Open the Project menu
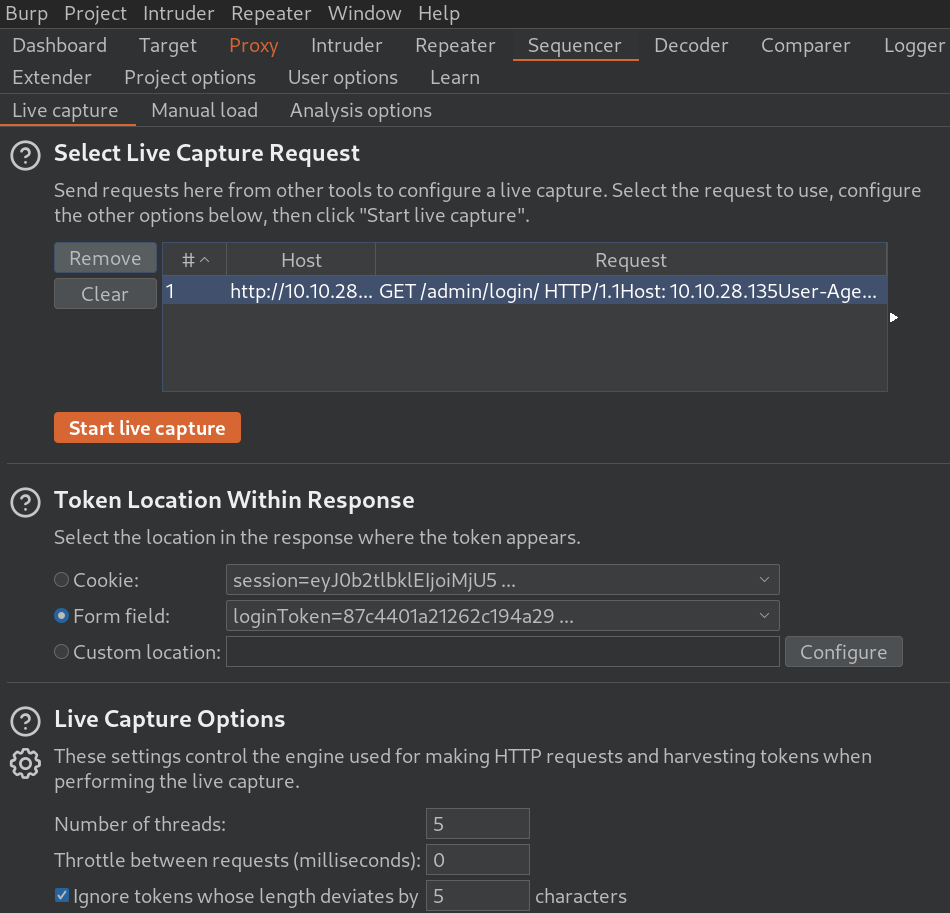The image size is (950, 913). tap(95, 13)
